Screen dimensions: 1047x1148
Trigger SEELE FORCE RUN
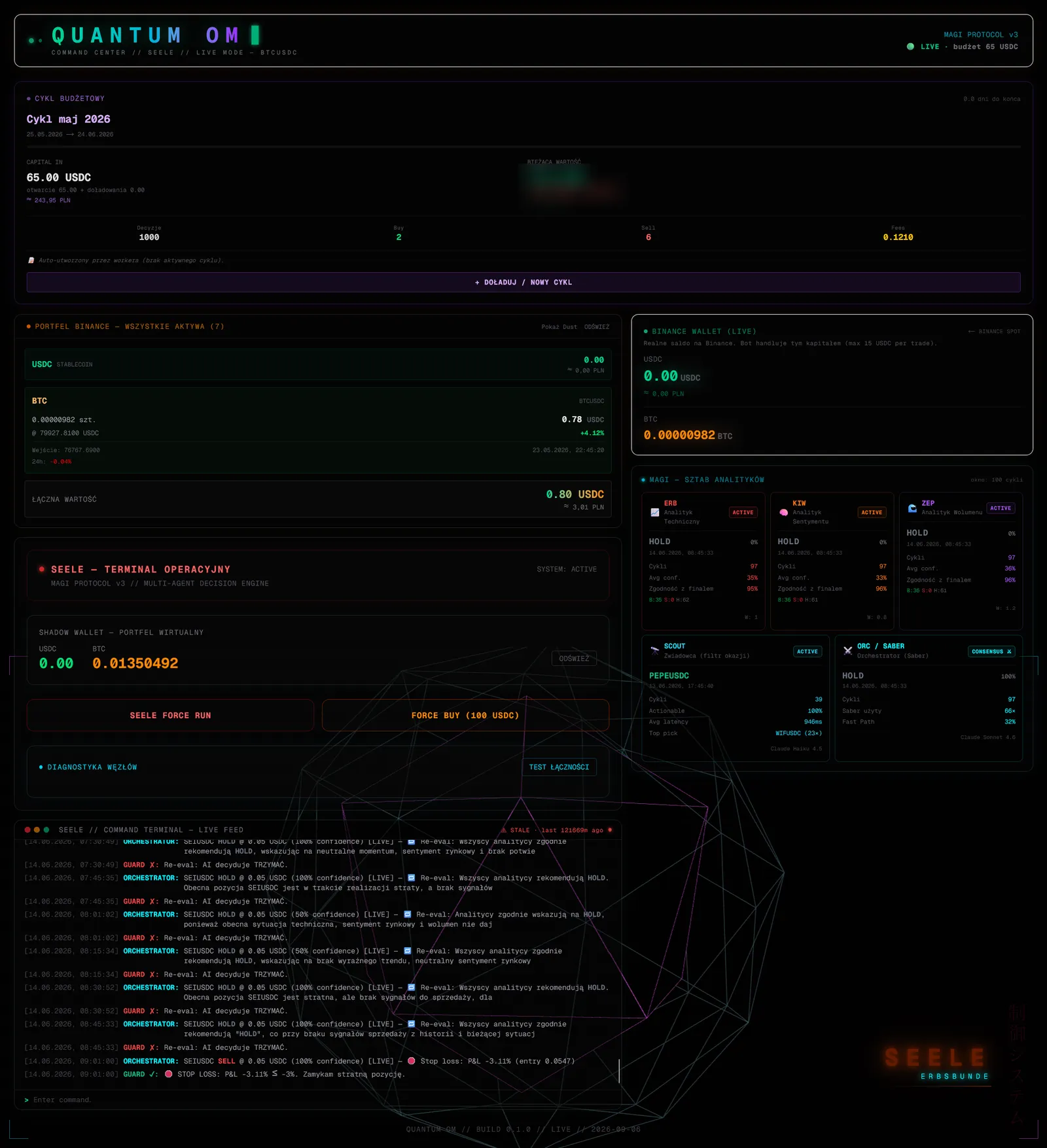[170, 715]
